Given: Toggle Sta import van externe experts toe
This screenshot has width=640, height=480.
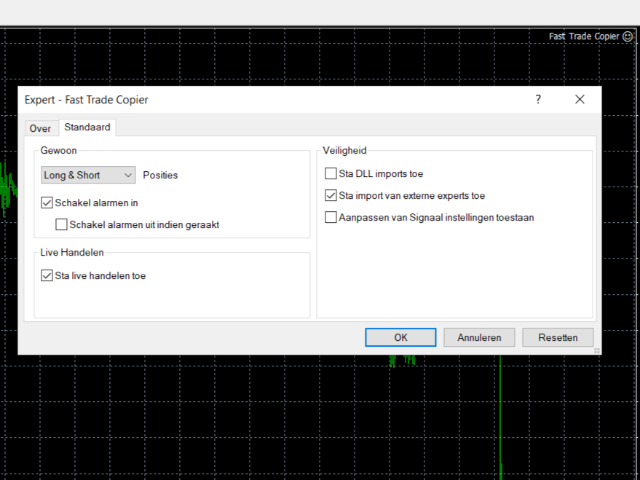Looking at the screenshot, I should point(331,196).
